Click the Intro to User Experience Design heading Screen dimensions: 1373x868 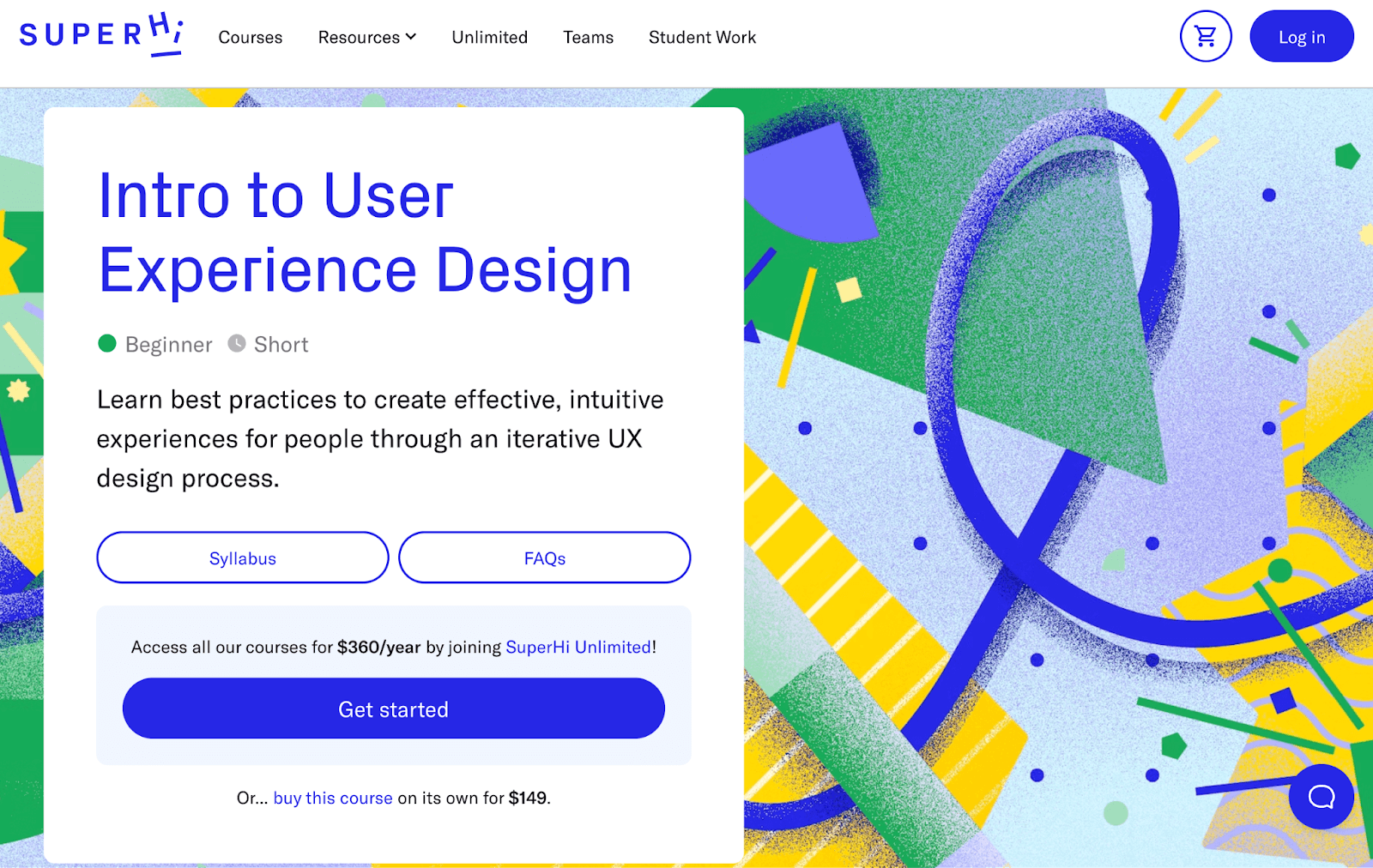coord(365,233)
